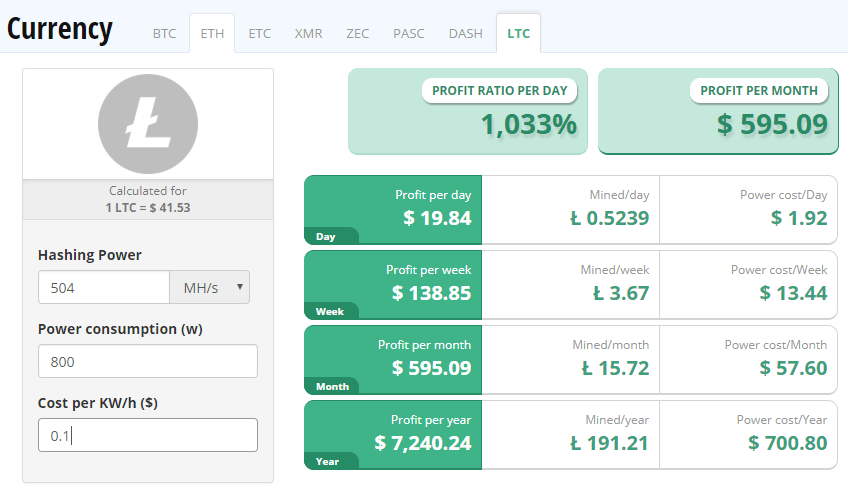The width and height of the screenshot is (848, 488).
Task: Select the PASC currency tab
Action: pyautogui.click(x=408, y=34)
